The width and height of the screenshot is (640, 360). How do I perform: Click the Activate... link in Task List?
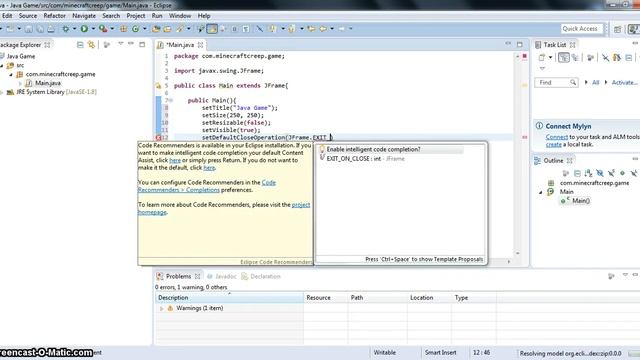pos(624,82)
